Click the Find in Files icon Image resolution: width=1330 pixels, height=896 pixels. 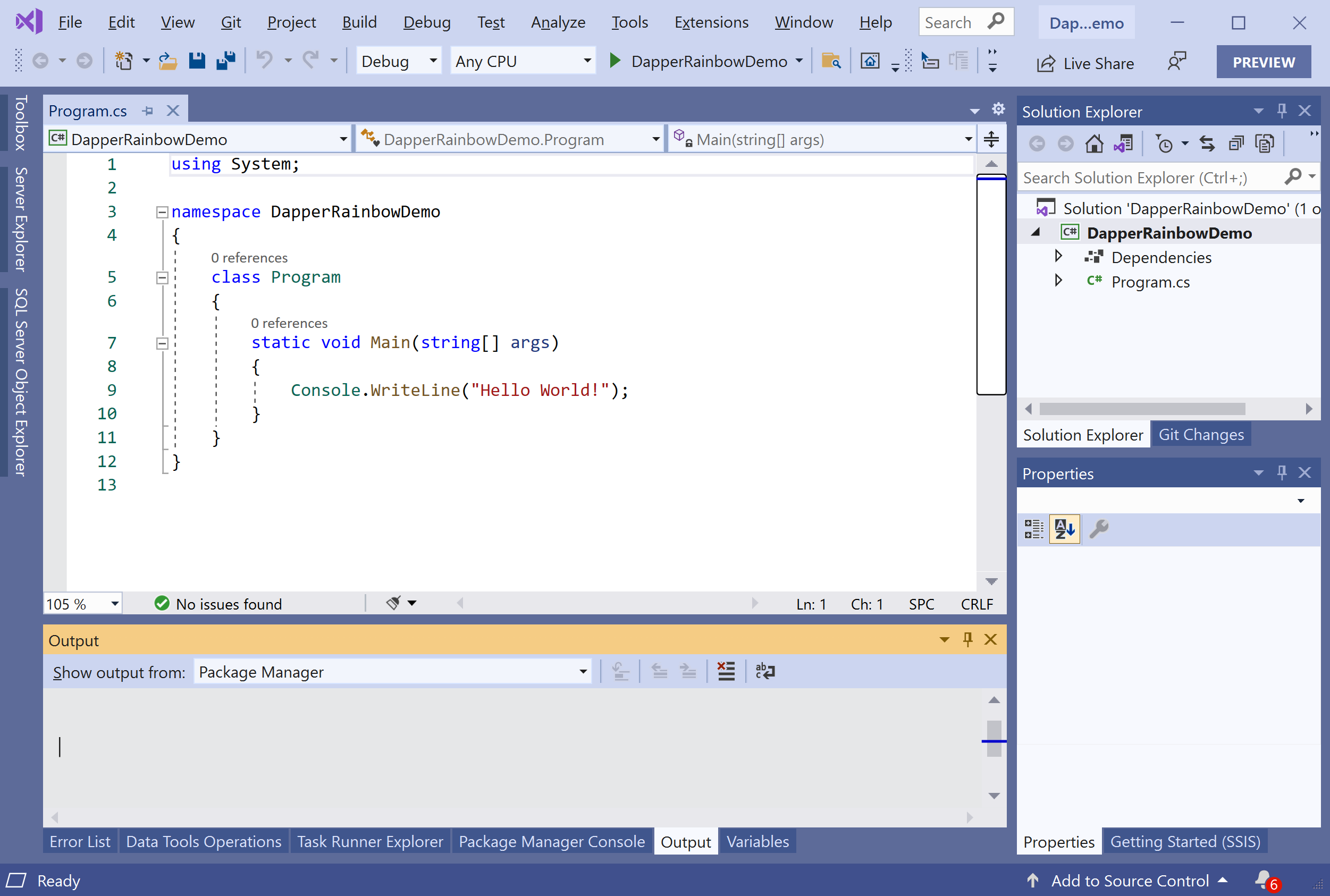[x=830, y=61]
